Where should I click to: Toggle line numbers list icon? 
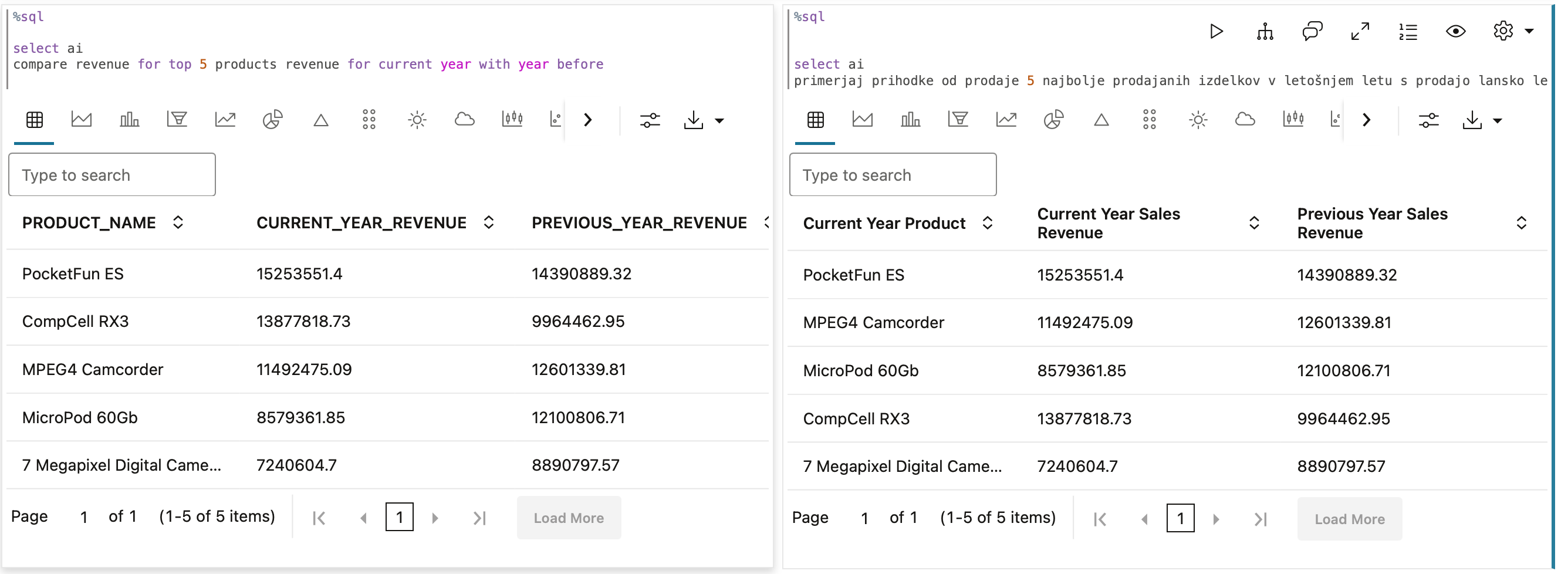[x=1408, y=32]
